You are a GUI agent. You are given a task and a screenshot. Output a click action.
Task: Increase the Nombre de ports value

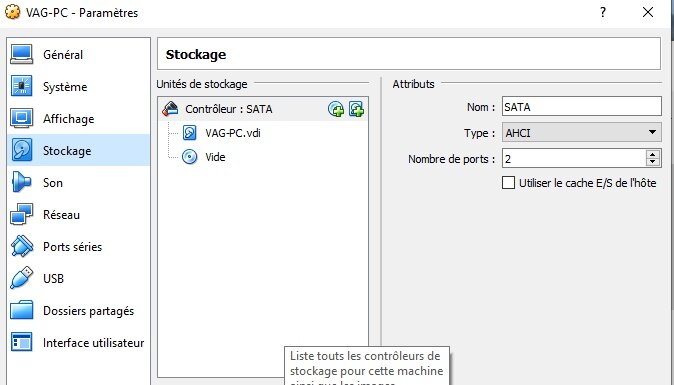[653, 155]
